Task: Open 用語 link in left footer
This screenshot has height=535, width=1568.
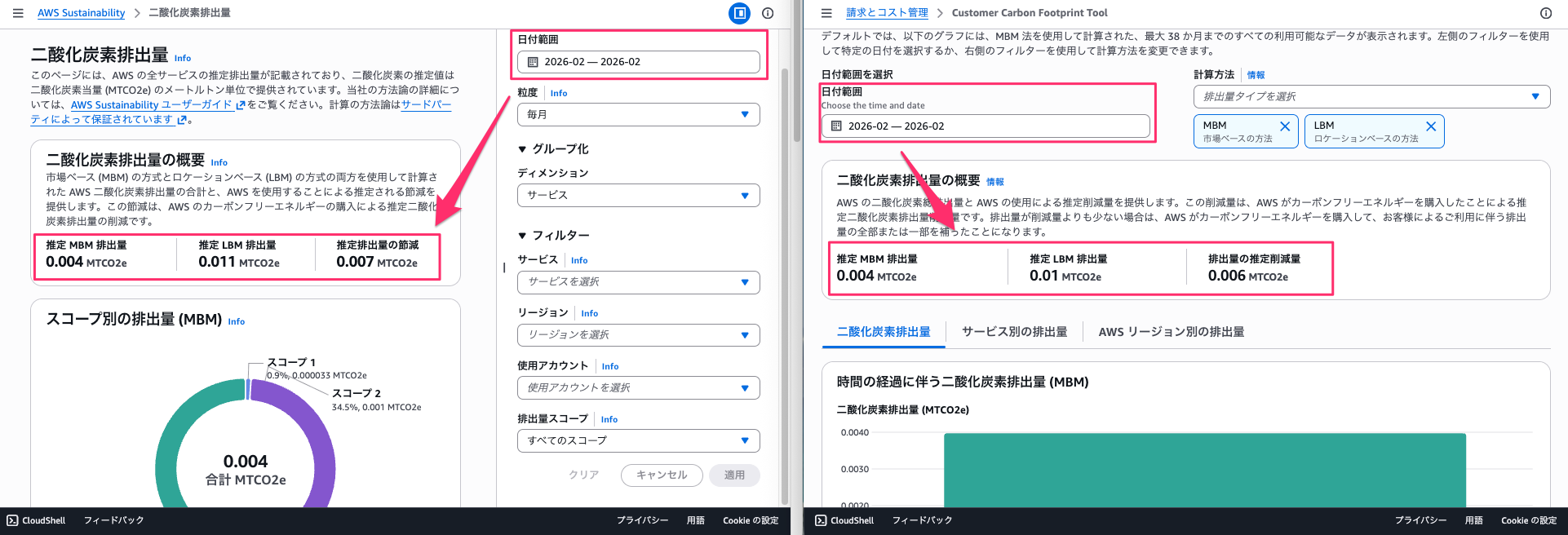Action: 696,520
